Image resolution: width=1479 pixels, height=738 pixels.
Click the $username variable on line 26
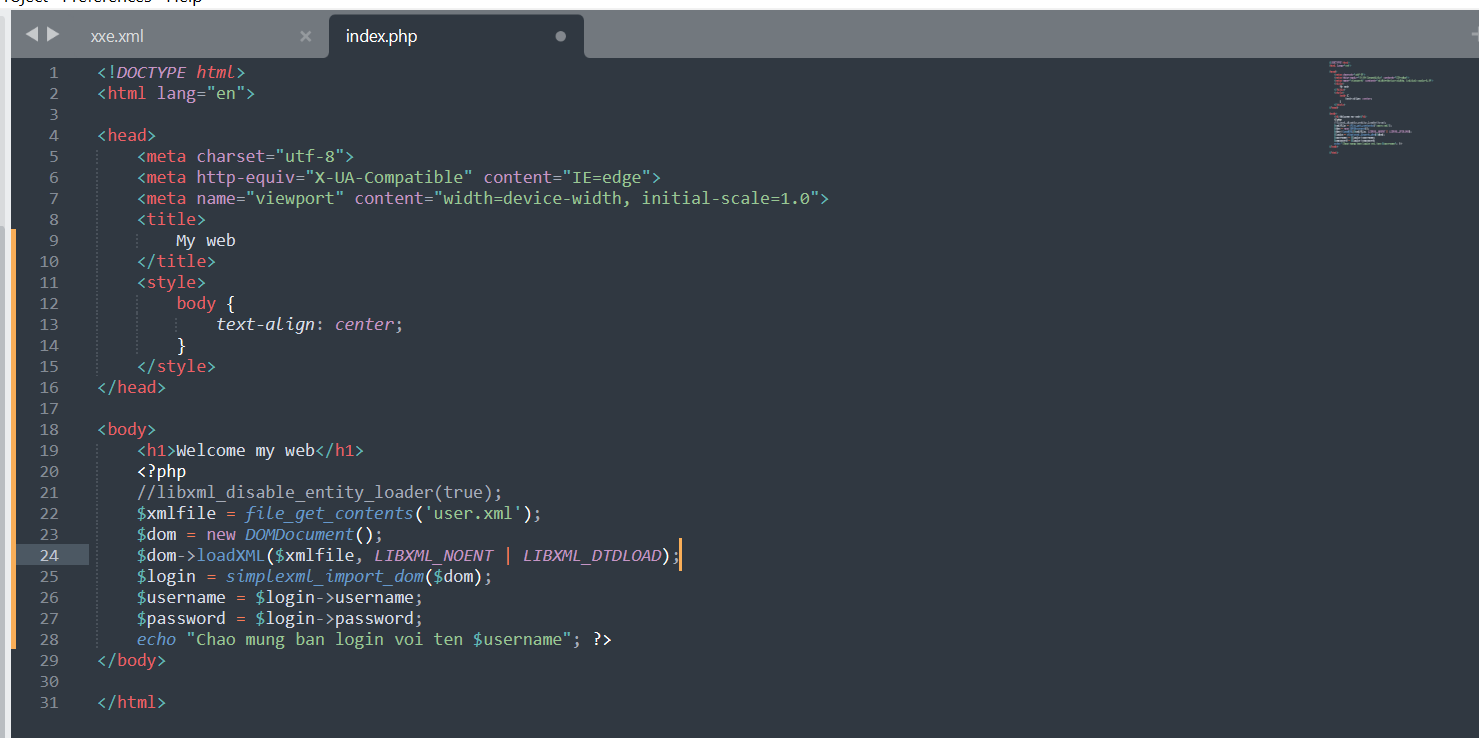[182, 596]
